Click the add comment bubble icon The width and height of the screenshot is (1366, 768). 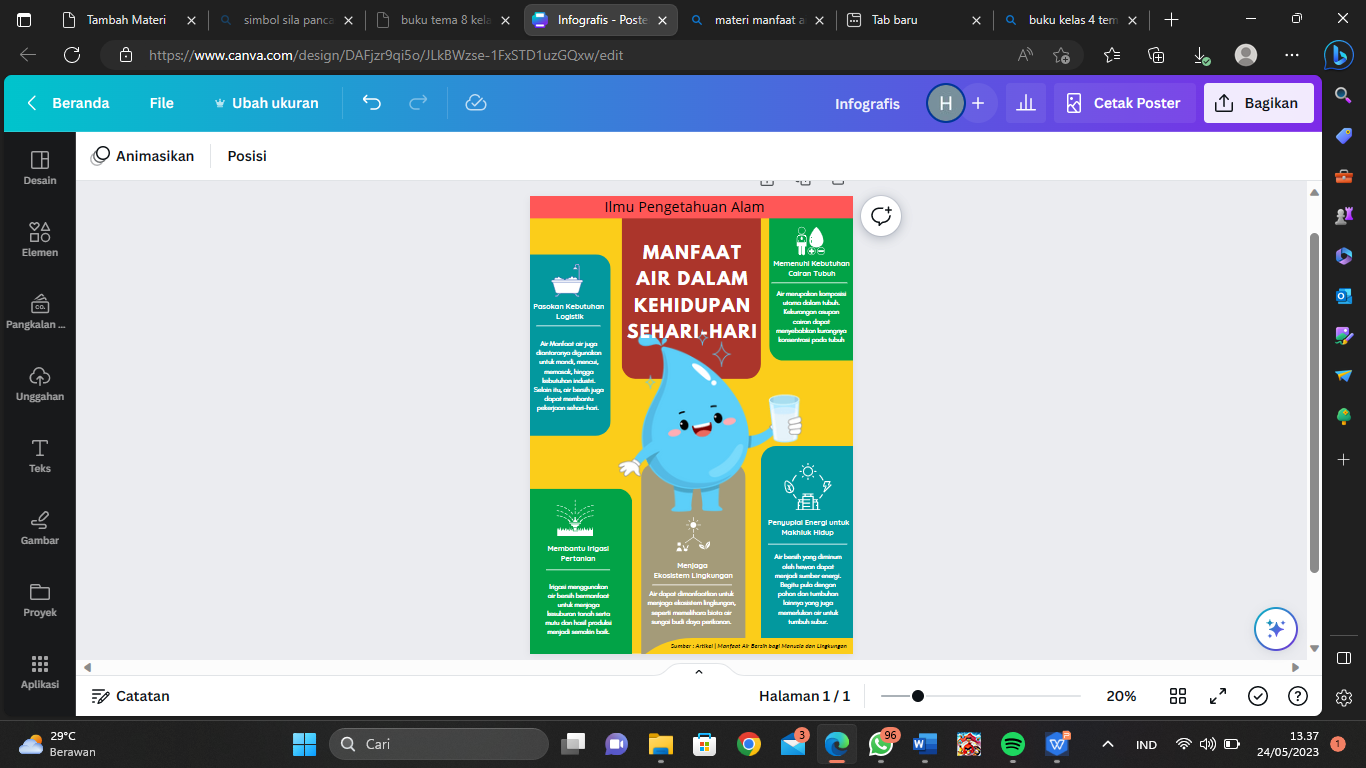click(881, 216)
